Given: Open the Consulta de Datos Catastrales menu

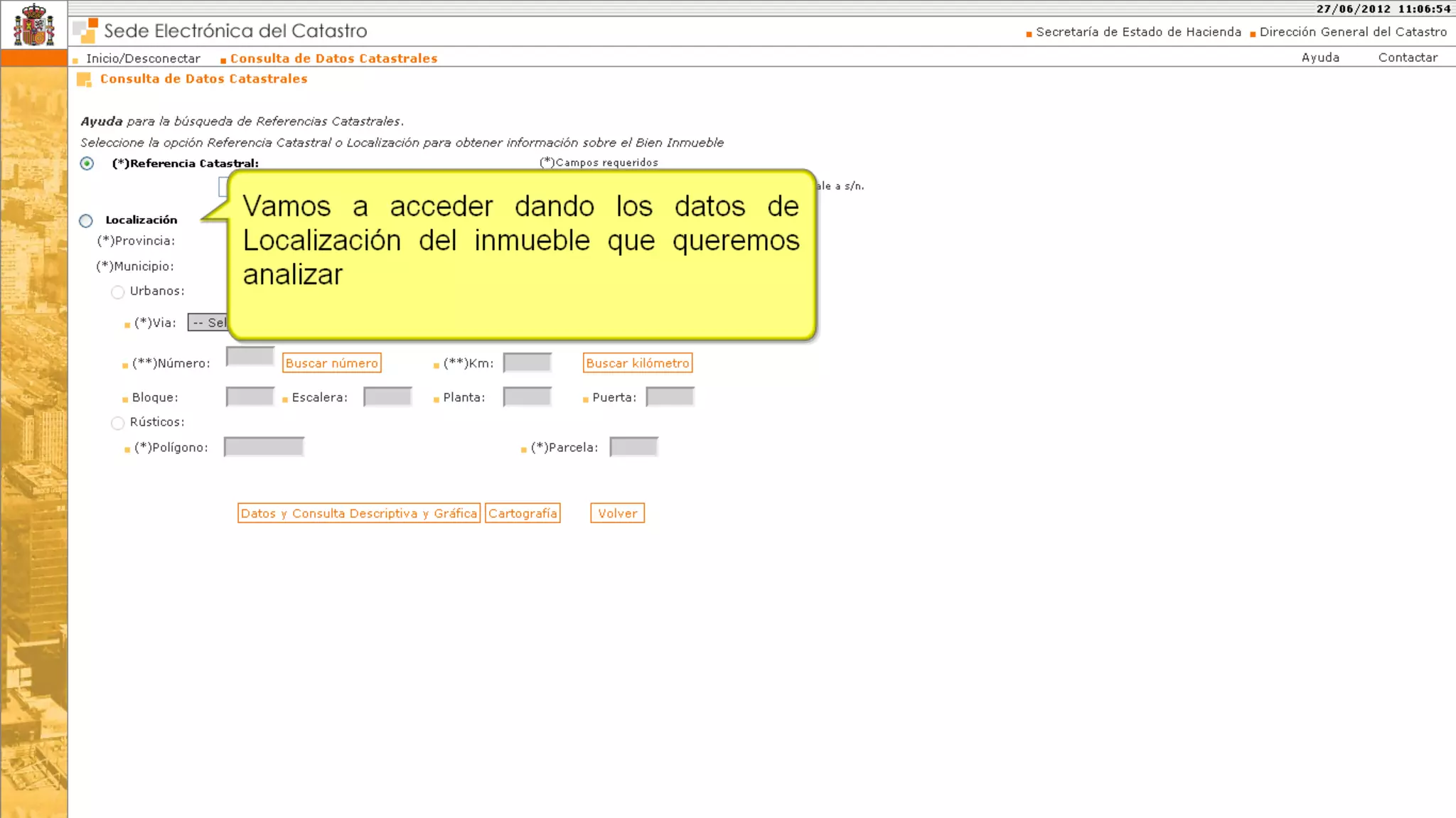Looking at the screenshot, I should pos(333,58).
